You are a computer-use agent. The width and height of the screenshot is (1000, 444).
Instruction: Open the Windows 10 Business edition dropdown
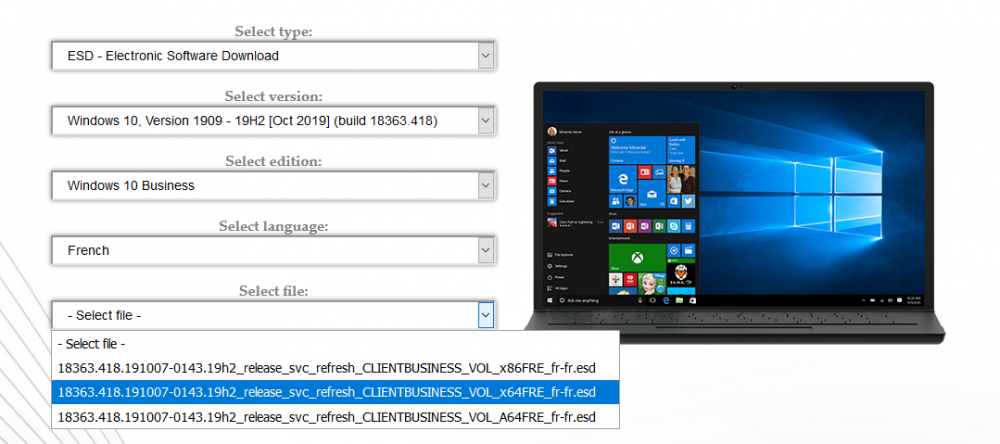coord(273,186)
